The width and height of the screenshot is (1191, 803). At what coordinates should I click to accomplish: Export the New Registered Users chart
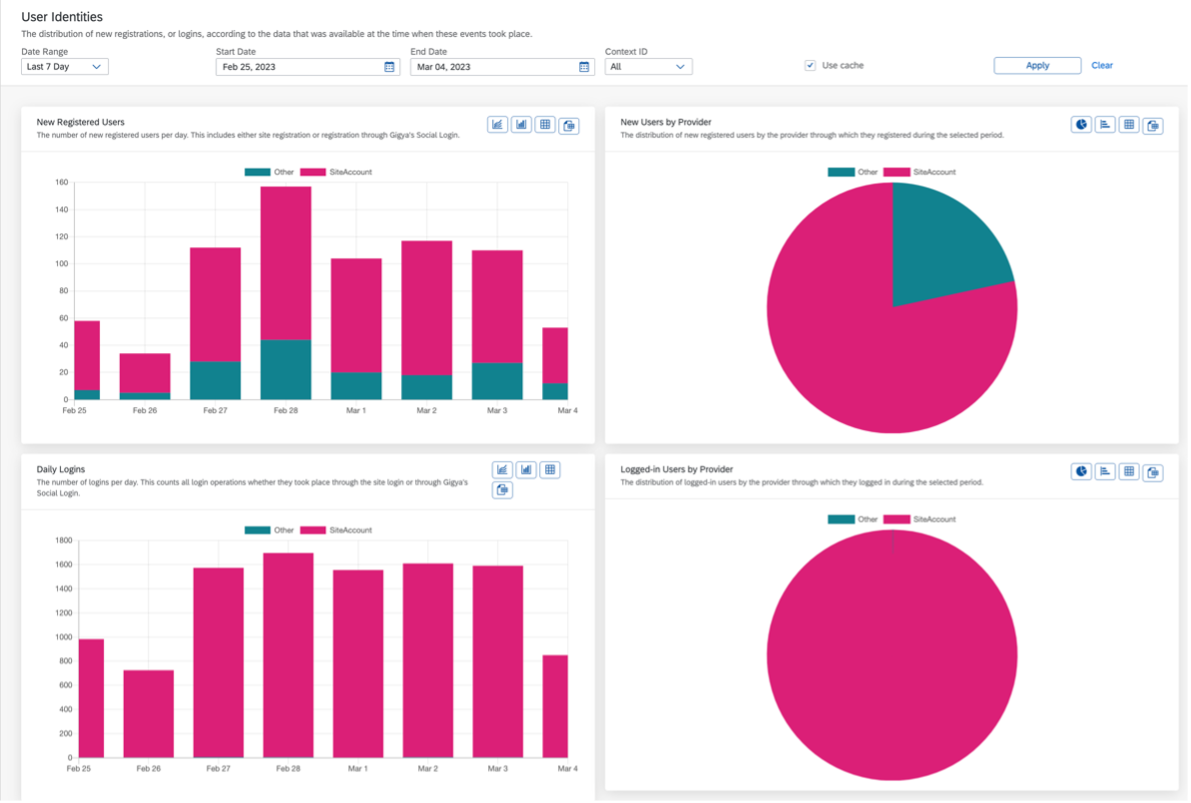pyautogui.click(x=569, y=126)
